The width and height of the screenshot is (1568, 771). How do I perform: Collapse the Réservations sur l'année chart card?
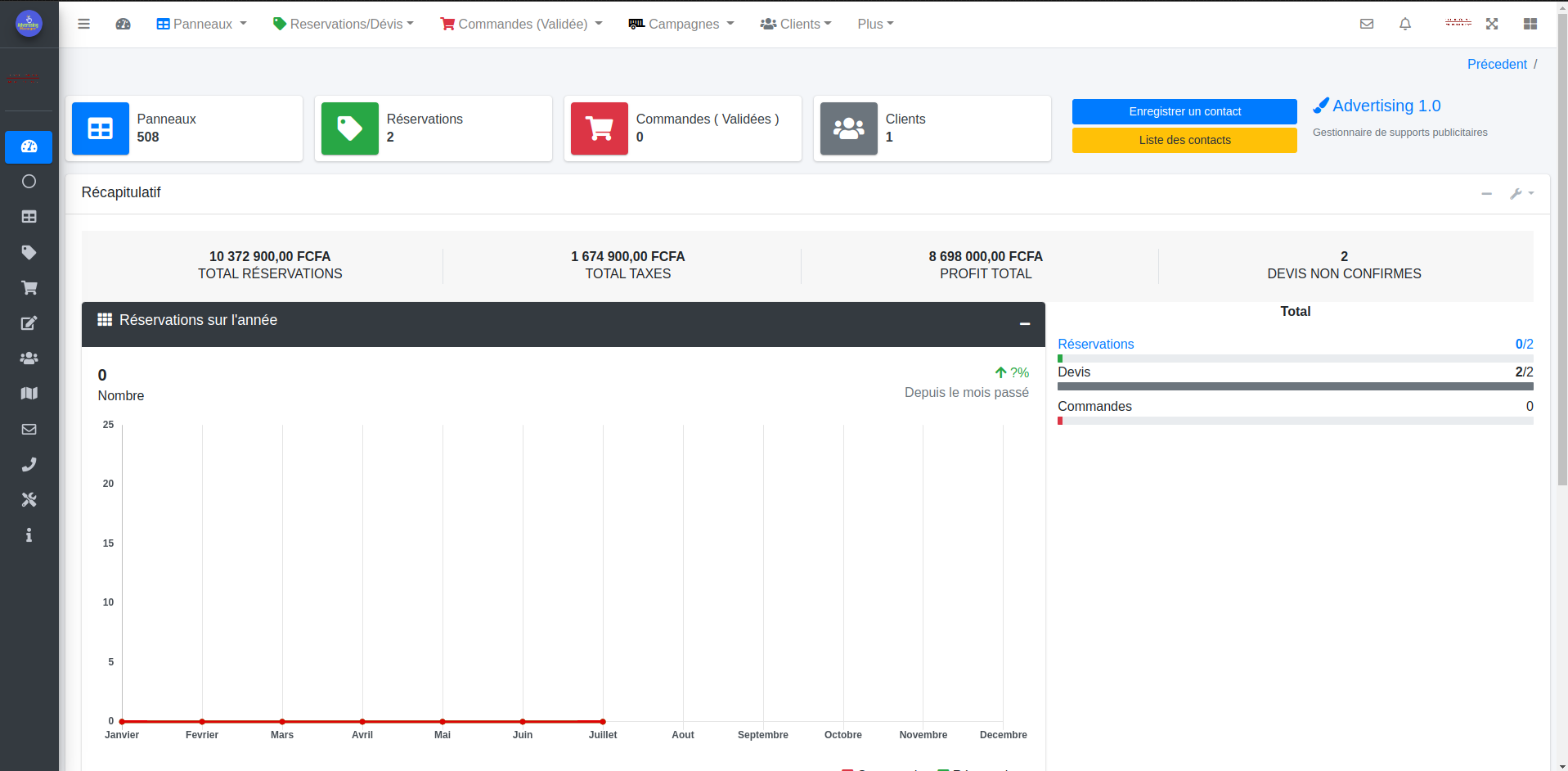pos(1024,324)
